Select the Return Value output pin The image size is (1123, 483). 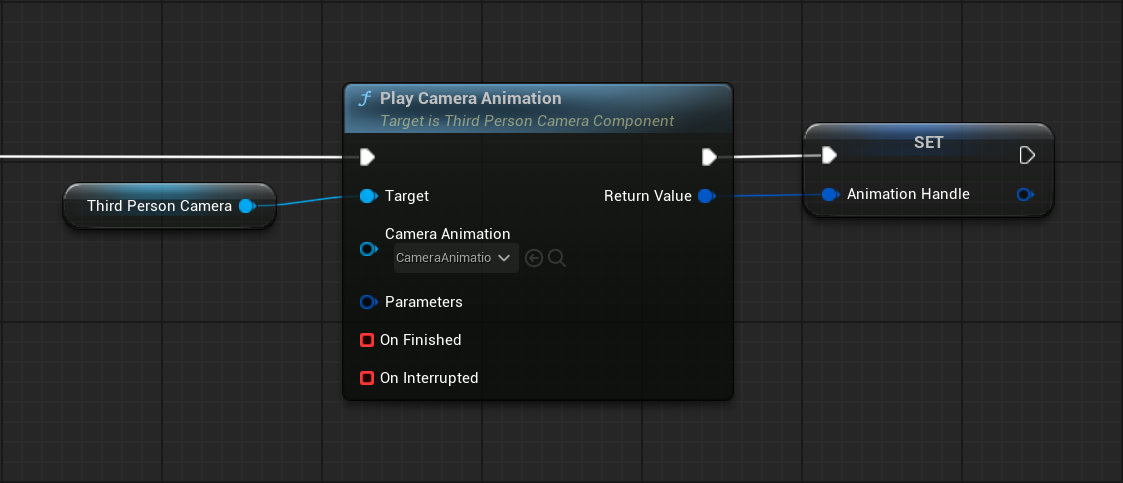[706, 196]
